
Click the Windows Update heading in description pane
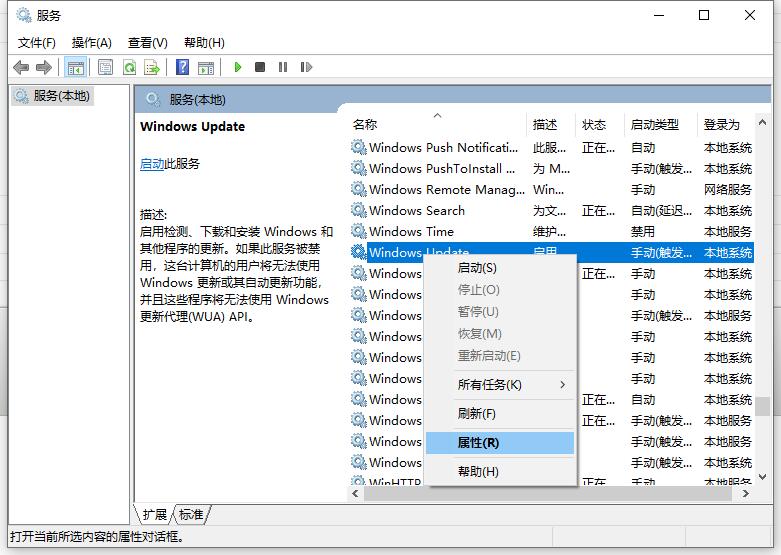click(192, 127)
